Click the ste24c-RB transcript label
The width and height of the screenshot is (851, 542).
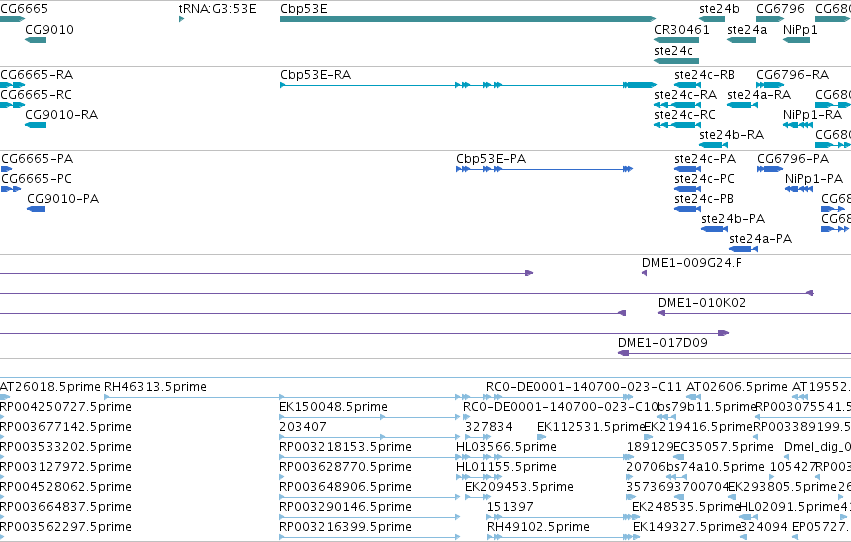tap(704, 74)
